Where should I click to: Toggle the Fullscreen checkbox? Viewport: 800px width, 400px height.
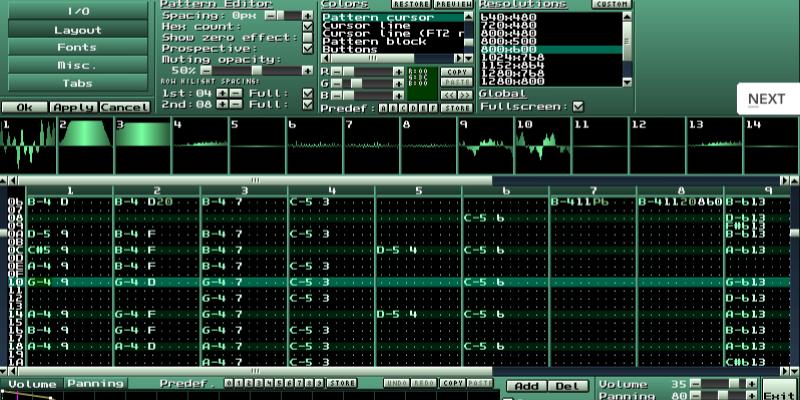(x=577, y=106)
